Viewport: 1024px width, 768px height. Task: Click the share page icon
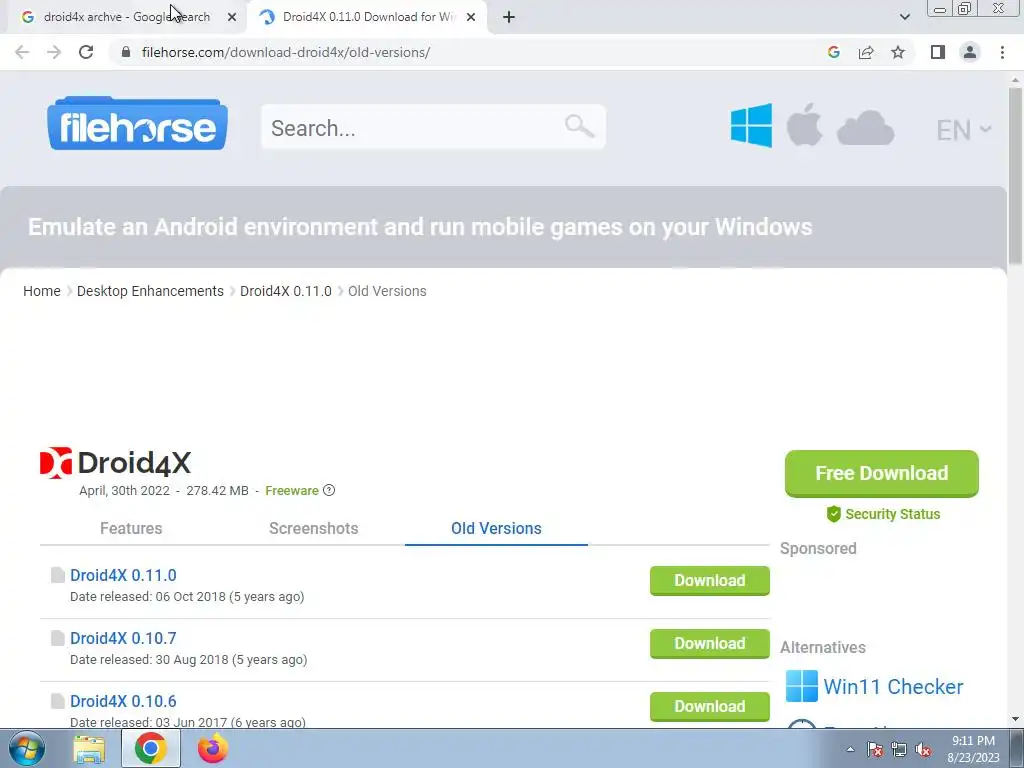click(x=866, y=52)
